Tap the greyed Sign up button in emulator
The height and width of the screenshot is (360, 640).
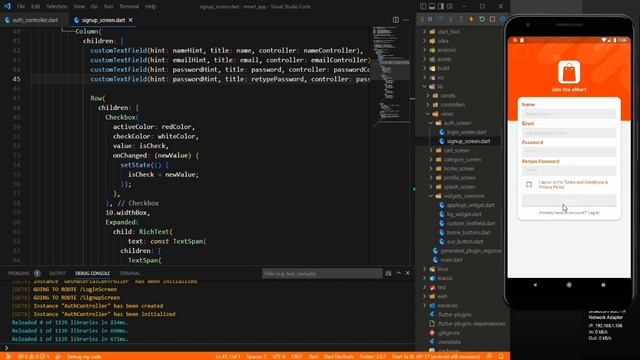pyautogui.click(x=569, y=200)
